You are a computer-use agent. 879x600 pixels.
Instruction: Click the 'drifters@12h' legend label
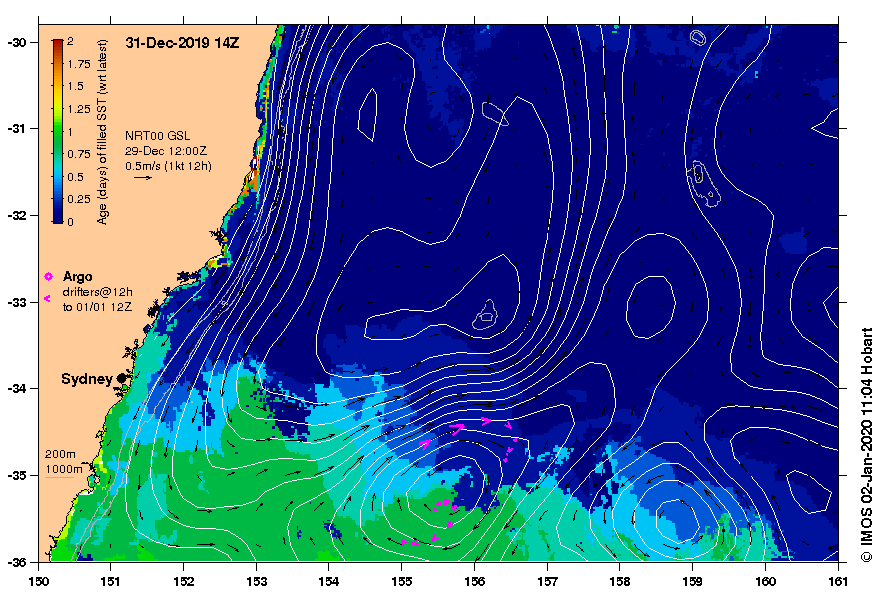98,292
